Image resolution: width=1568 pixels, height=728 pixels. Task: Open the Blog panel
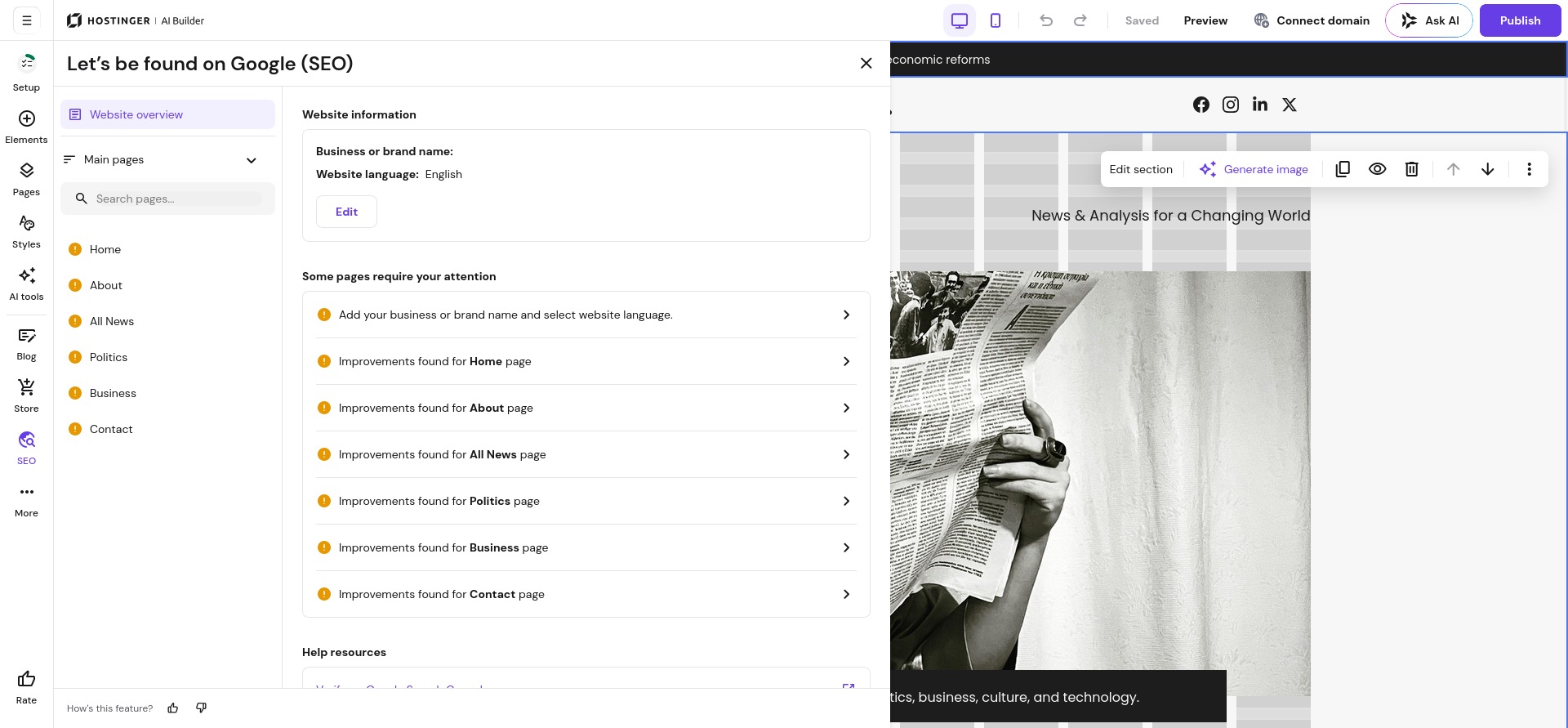pos(26,344)
